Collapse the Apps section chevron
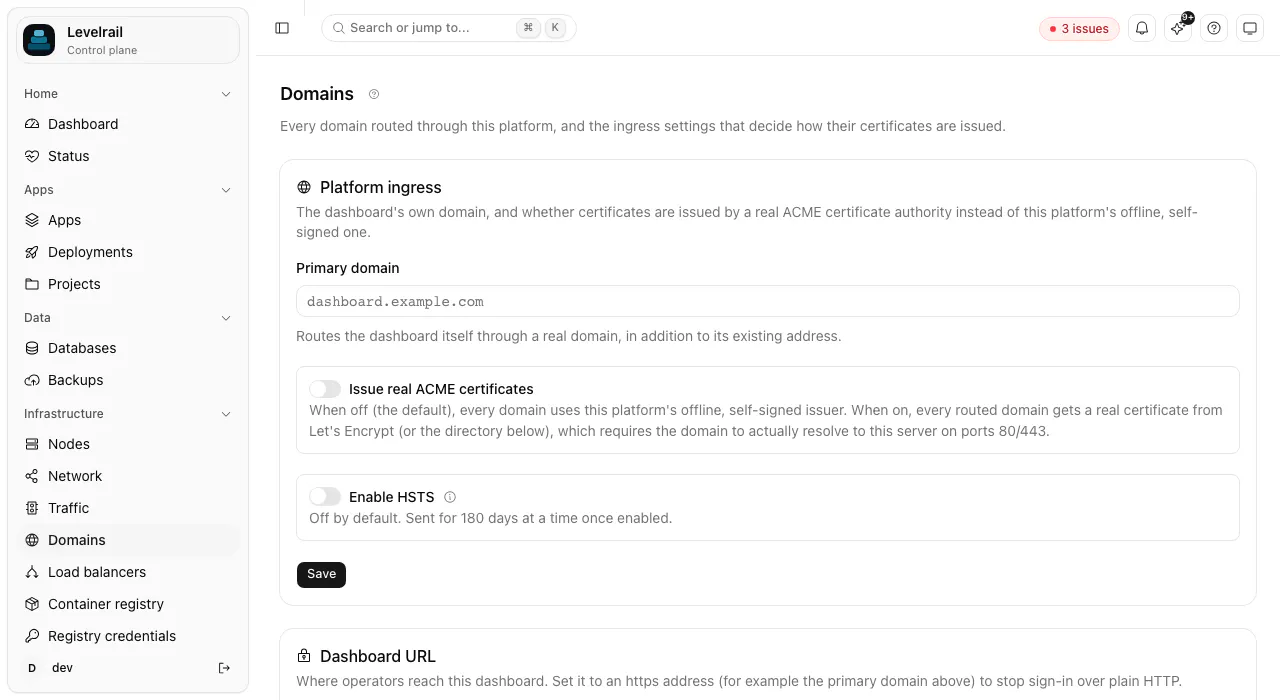Image resolution: width=1280 pixels, height=700 pixels. [226, 190]
